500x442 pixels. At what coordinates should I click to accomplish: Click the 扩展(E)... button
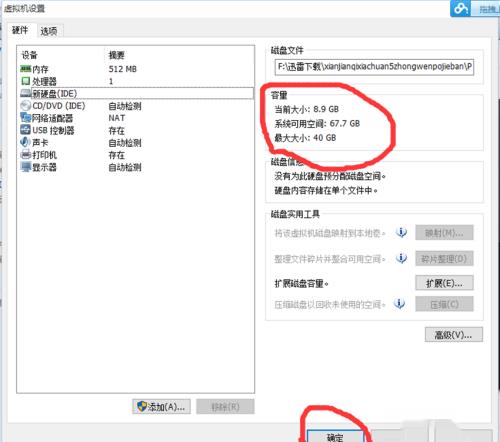[x=444, y=283]
